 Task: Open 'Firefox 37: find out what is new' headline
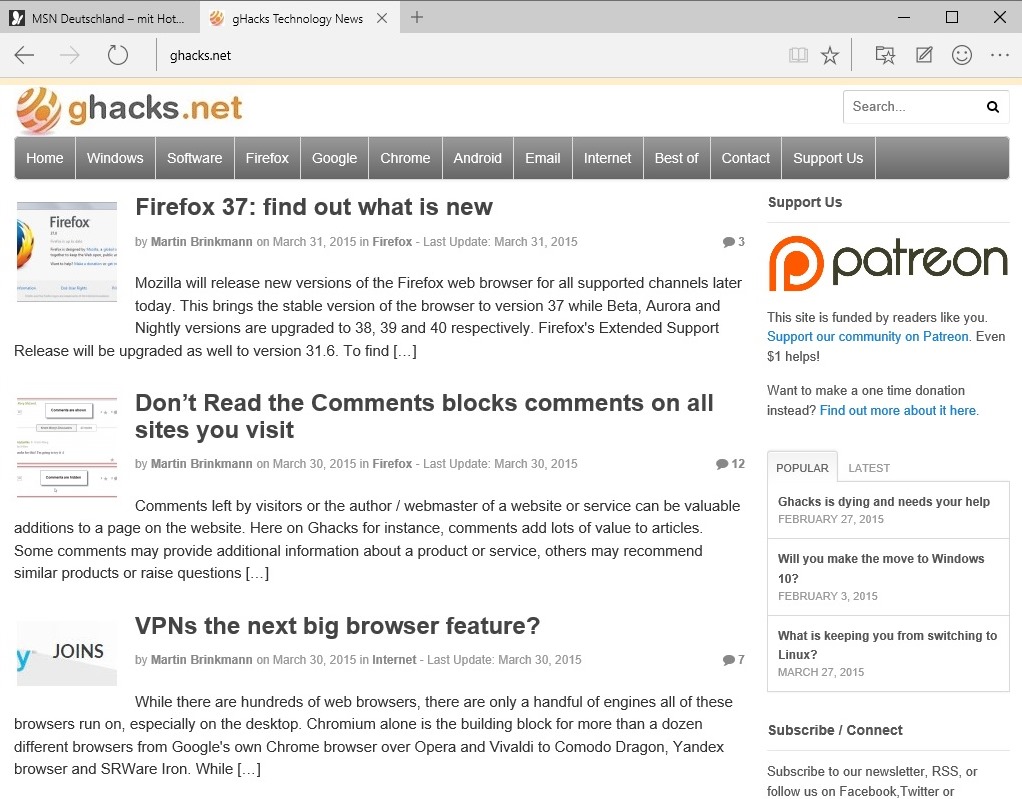[x=314, y=207]
